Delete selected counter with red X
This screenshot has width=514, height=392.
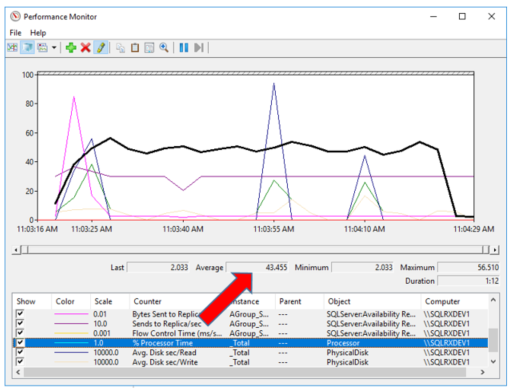tap(86, 48)
